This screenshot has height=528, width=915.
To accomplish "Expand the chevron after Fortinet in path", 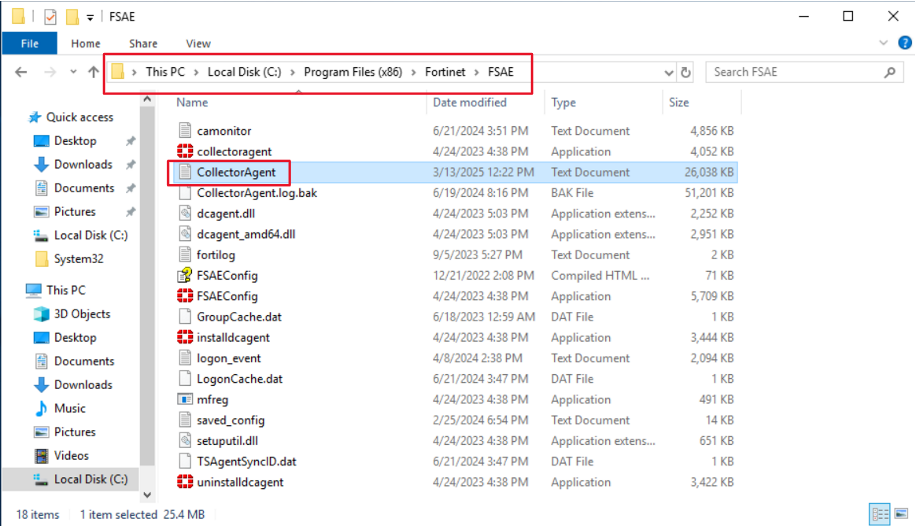I will (477, 72).
